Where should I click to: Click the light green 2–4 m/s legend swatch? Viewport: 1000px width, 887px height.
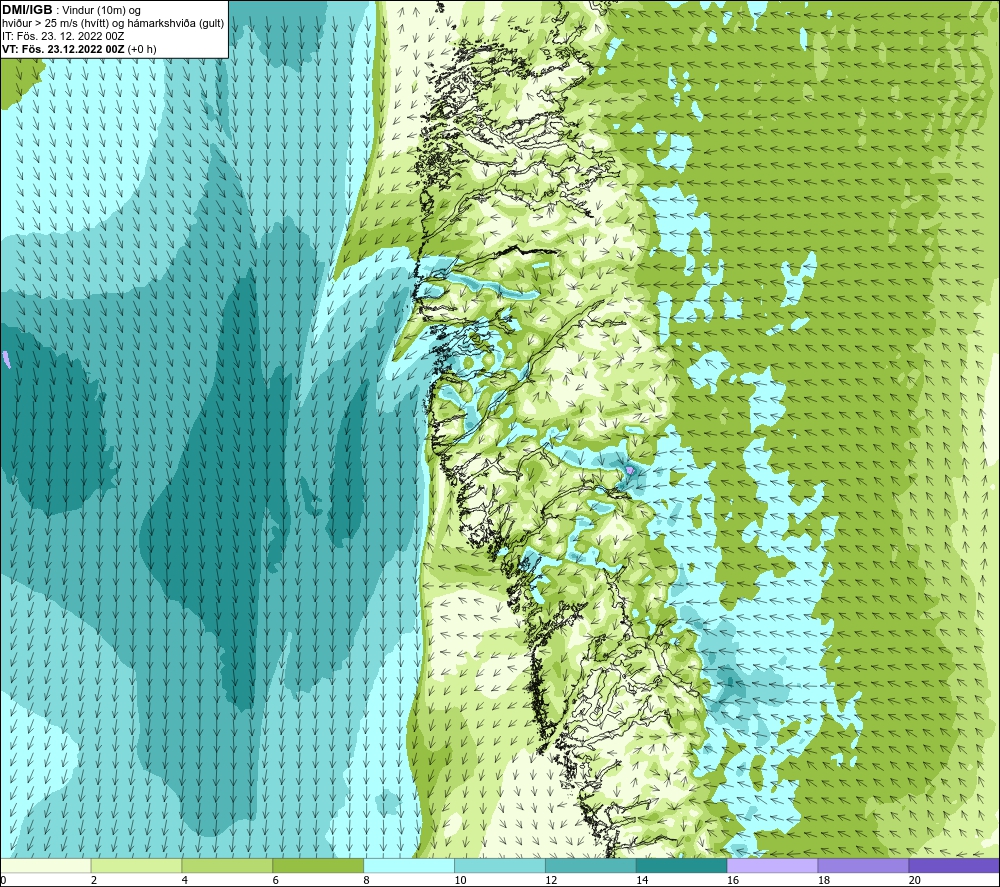(x=136, y=865)
